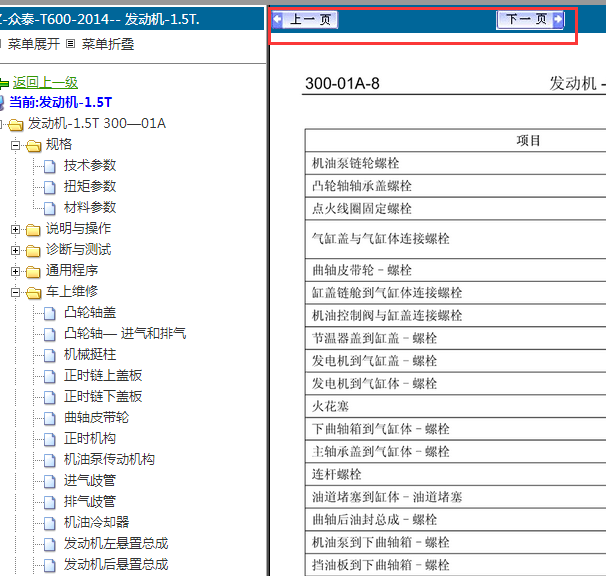Open 凸轮轴— 进气和排气 page
This screenshot has height=576, width=606.
click(125, 333)
